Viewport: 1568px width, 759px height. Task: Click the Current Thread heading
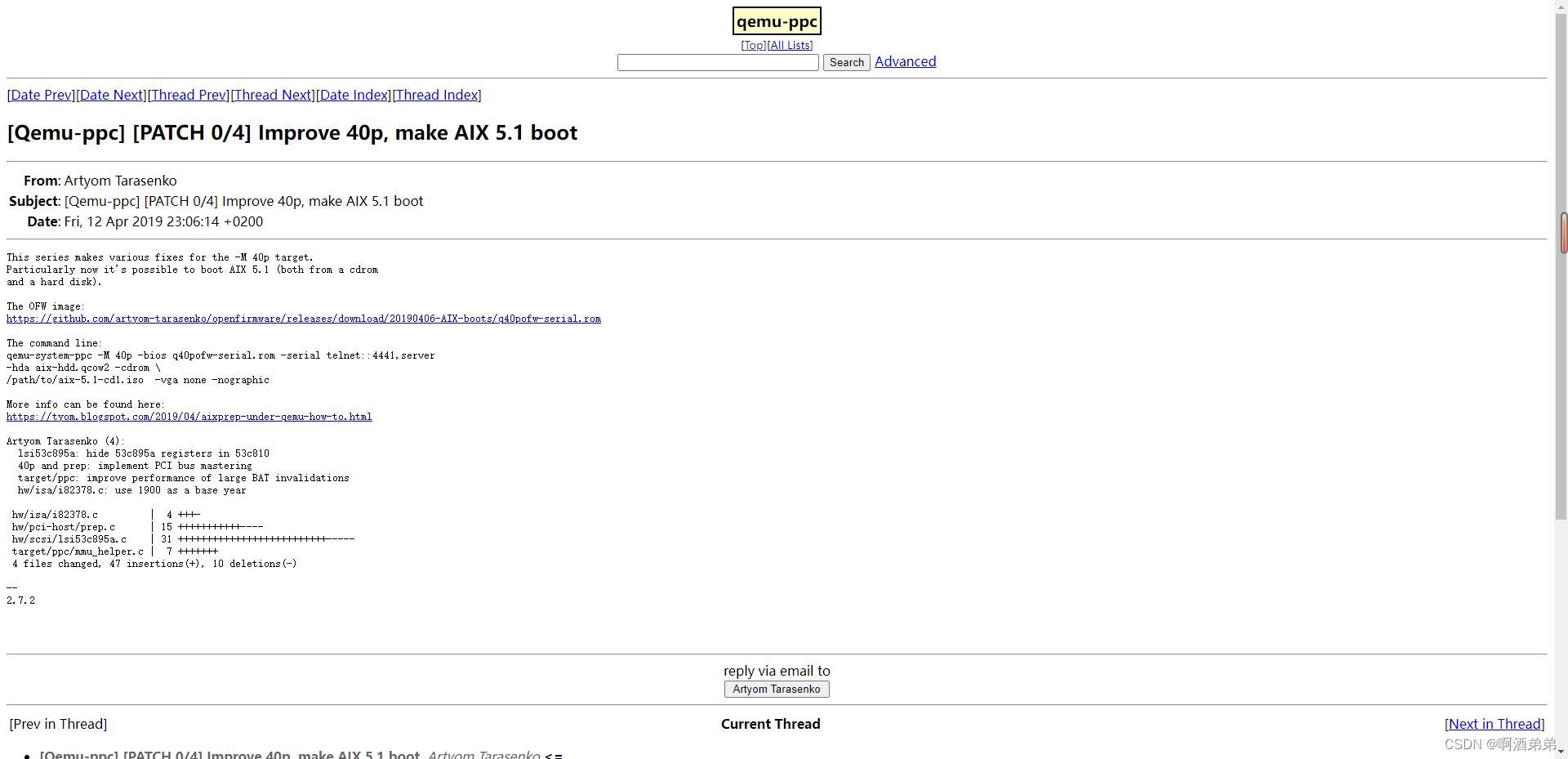tap(770, 725)
